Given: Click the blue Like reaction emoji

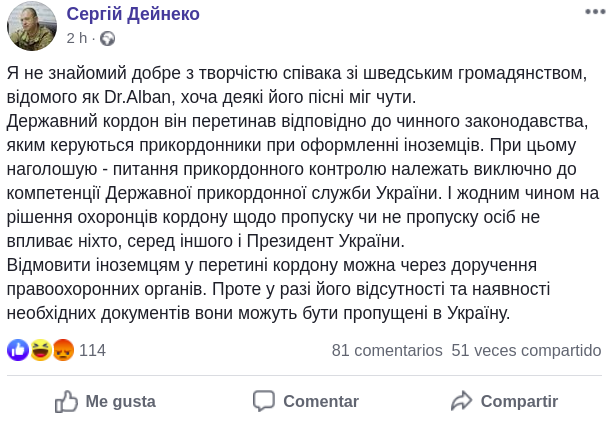Looking at the screenshot, I should (x=17, y=350).
